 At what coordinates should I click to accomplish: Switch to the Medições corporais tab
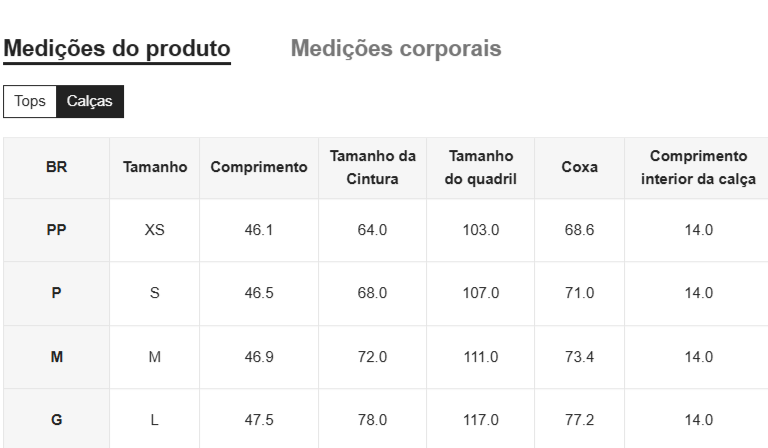396,49
